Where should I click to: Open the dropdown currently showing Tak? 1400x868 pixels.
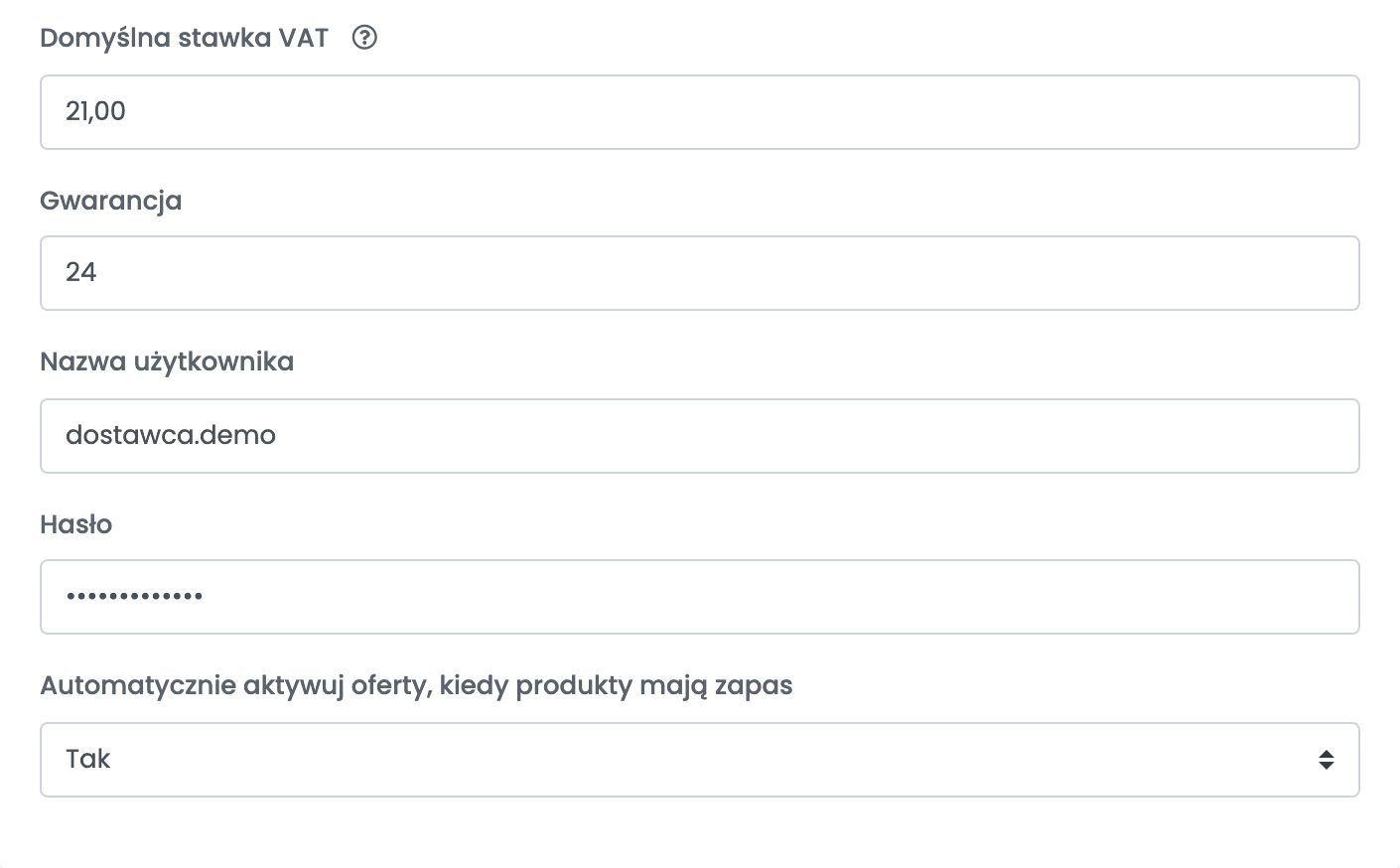click(699, 760)
